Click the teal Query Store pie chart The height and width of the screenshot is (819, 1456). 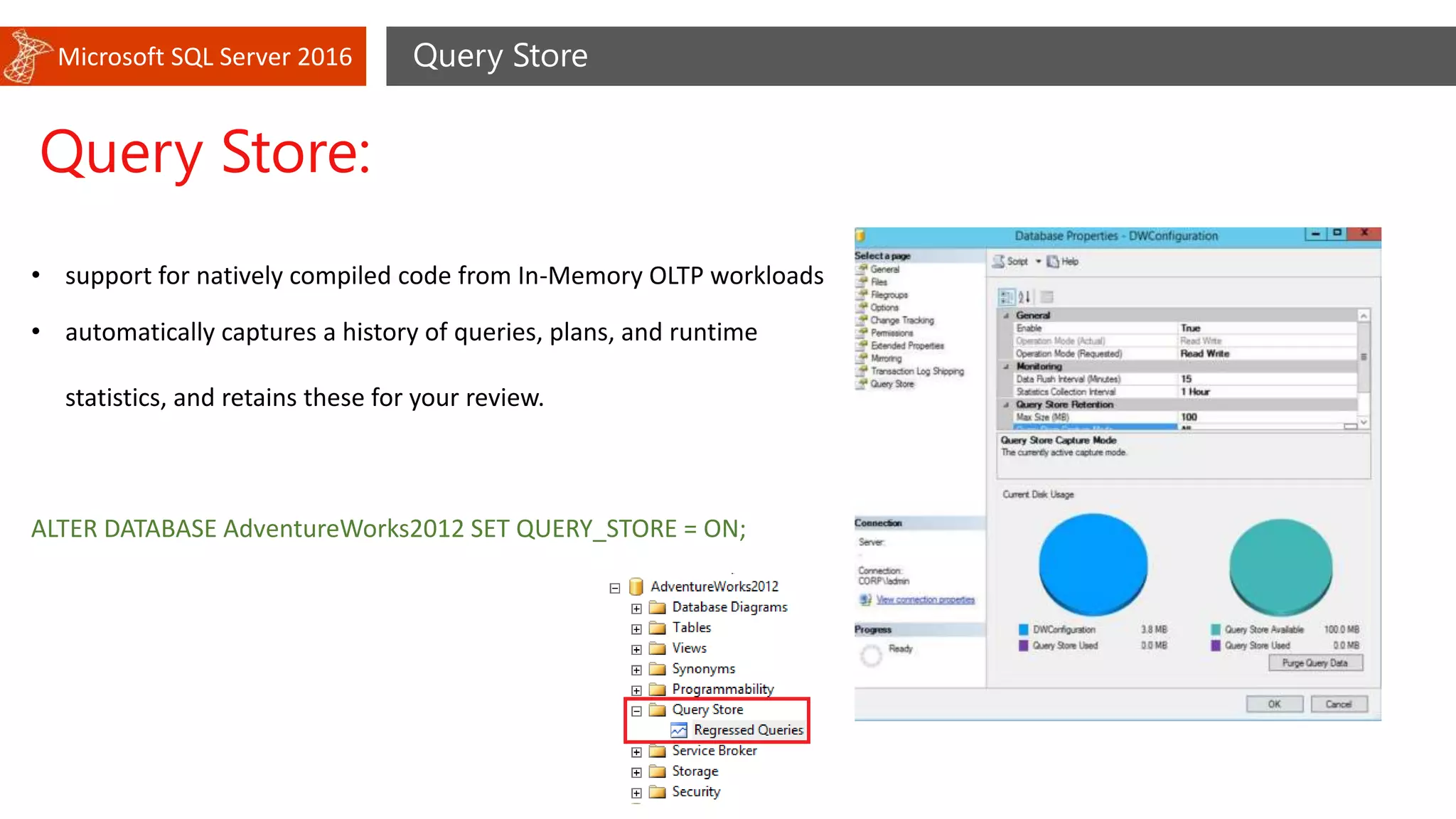coord(1280,567)
